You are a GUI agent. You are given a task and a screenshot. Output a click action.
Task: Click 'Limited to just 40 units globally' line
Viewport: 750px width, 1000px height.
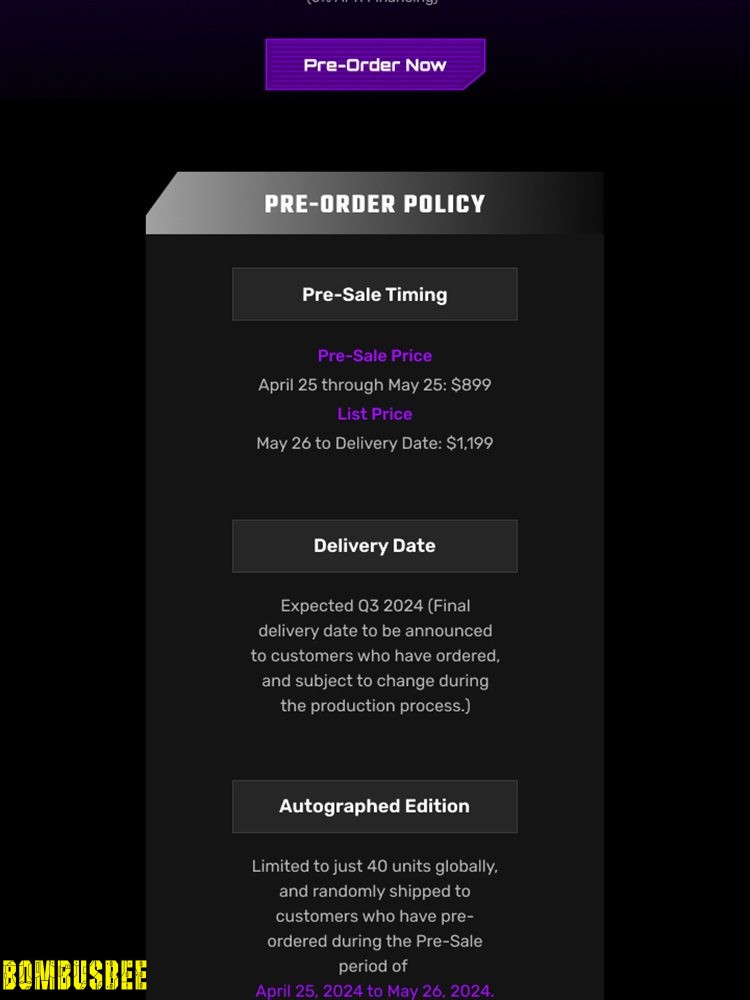click(x=375, y=866)
